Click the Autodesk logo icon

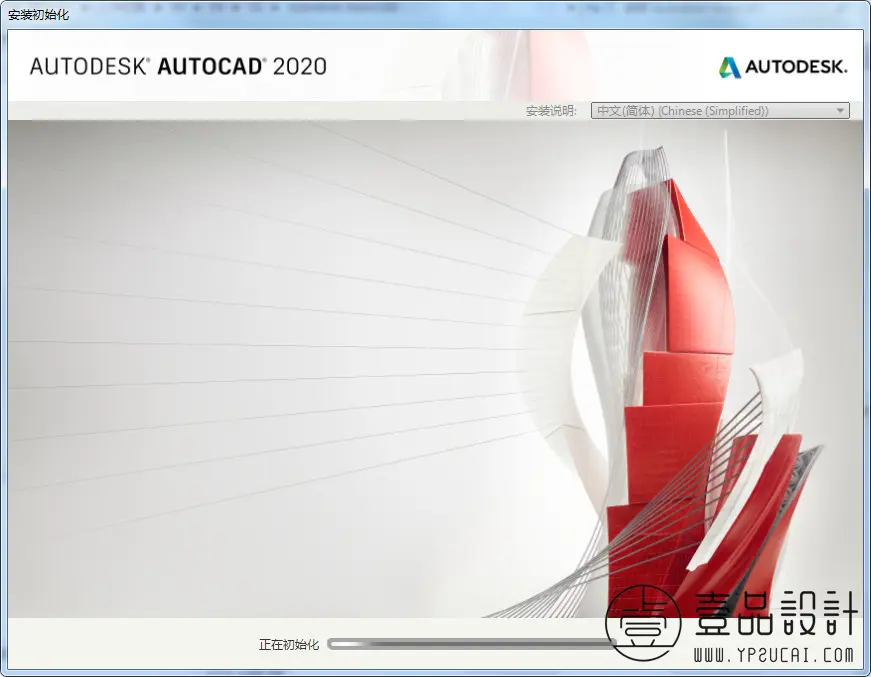(x=729, y=67)
